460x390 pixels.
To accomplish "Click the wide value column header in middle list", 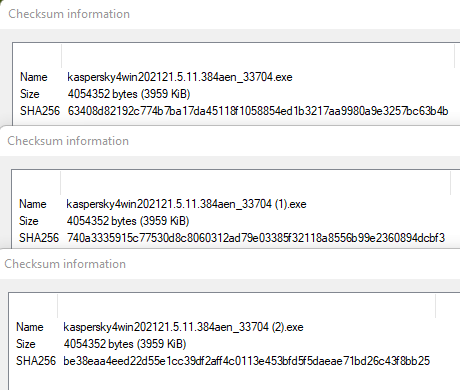I will point(255,183).
